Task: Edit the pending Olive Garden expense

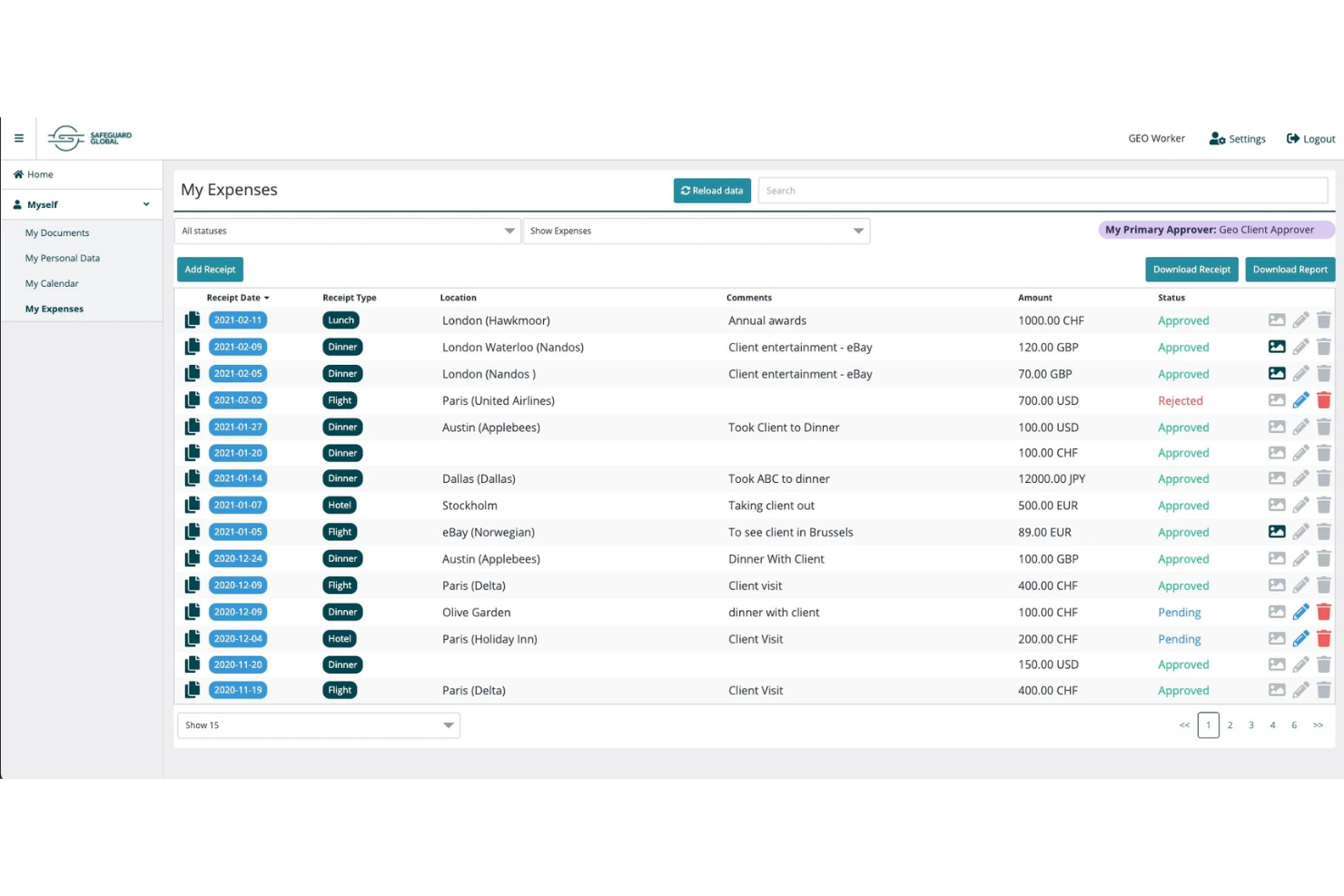Action: [x=1300, y=613]
